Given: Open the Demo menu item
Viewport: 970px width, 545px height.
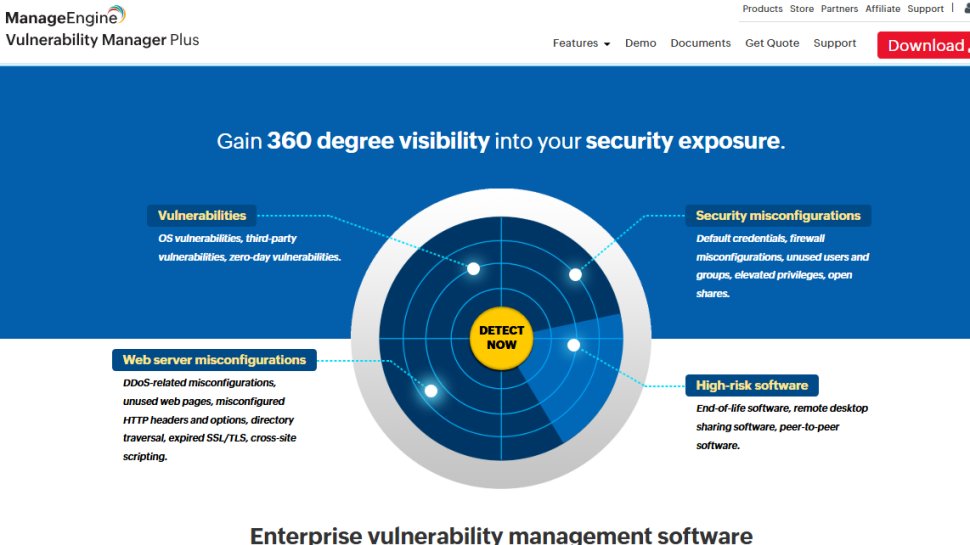Looking at the screenshot, I should 640,43.
